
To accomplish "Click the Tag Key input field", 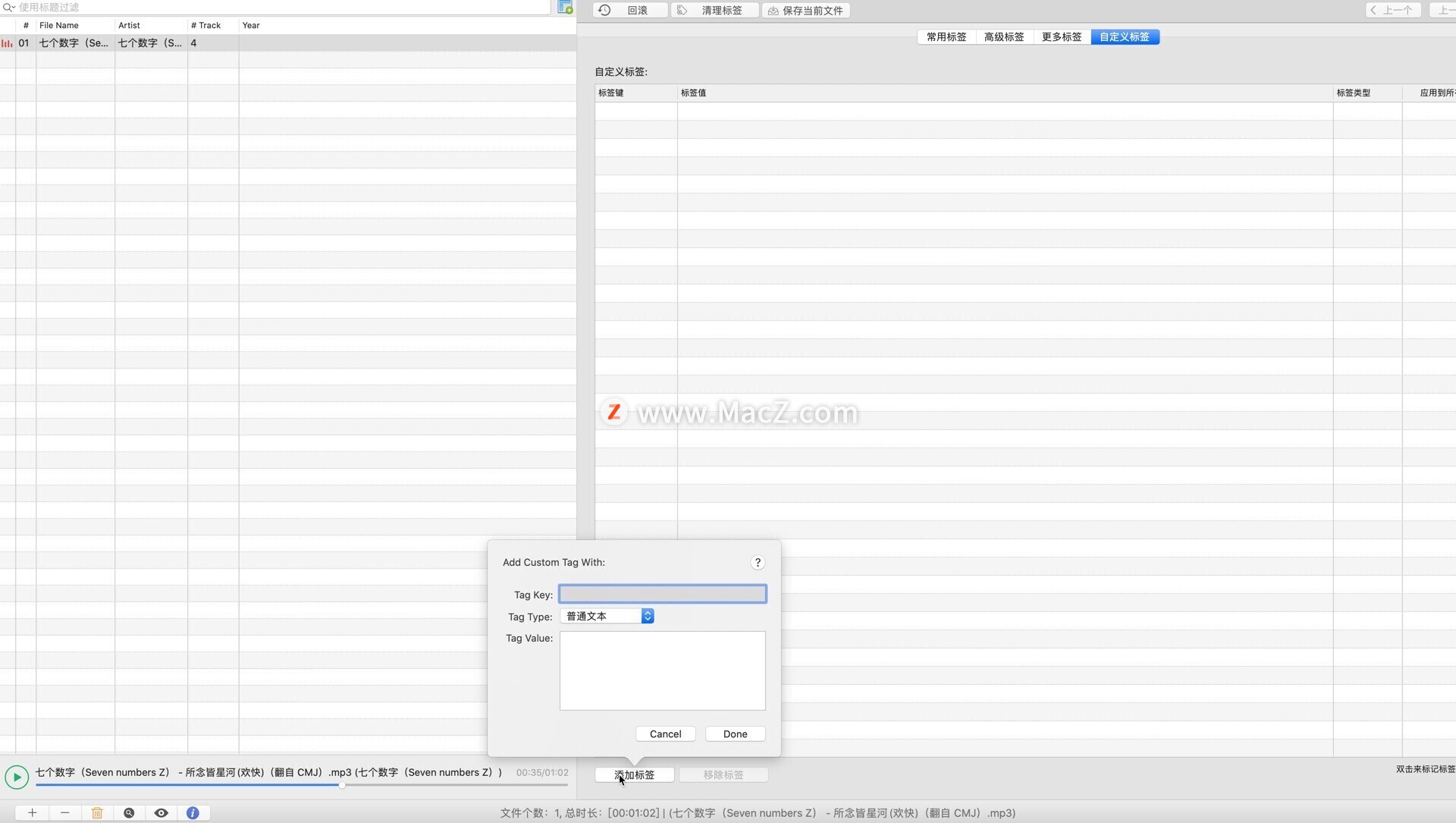I will (662, 594).
